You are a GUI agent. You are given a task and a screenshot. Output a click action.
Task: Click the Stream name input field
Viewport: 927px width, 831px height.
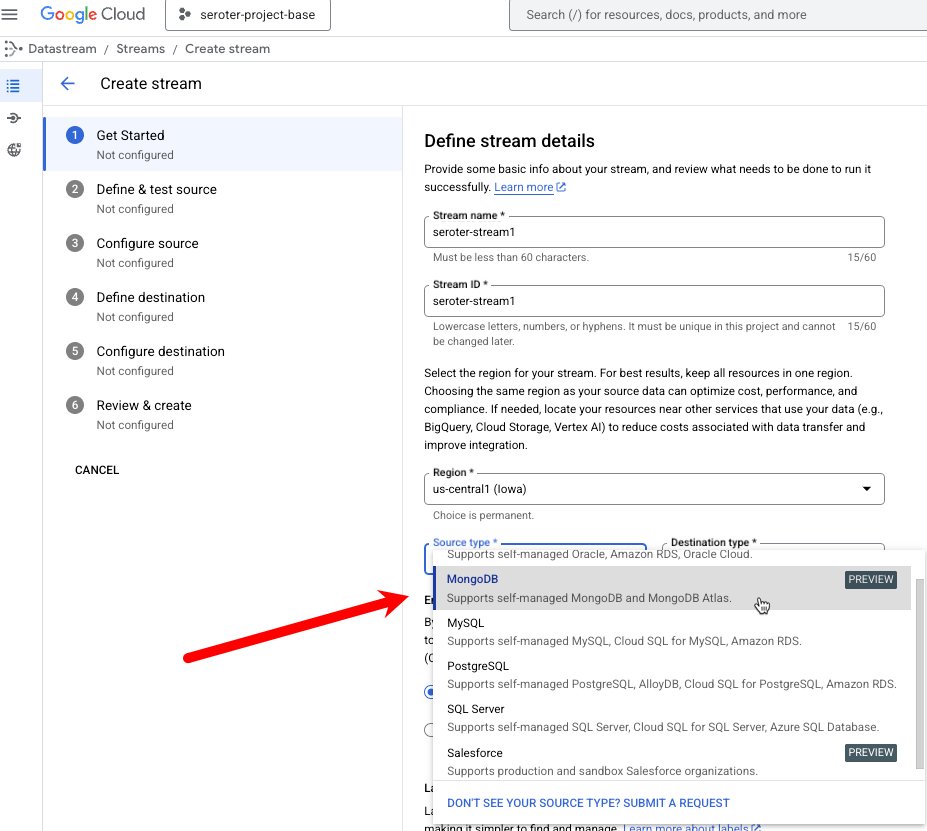coord(654,232)
